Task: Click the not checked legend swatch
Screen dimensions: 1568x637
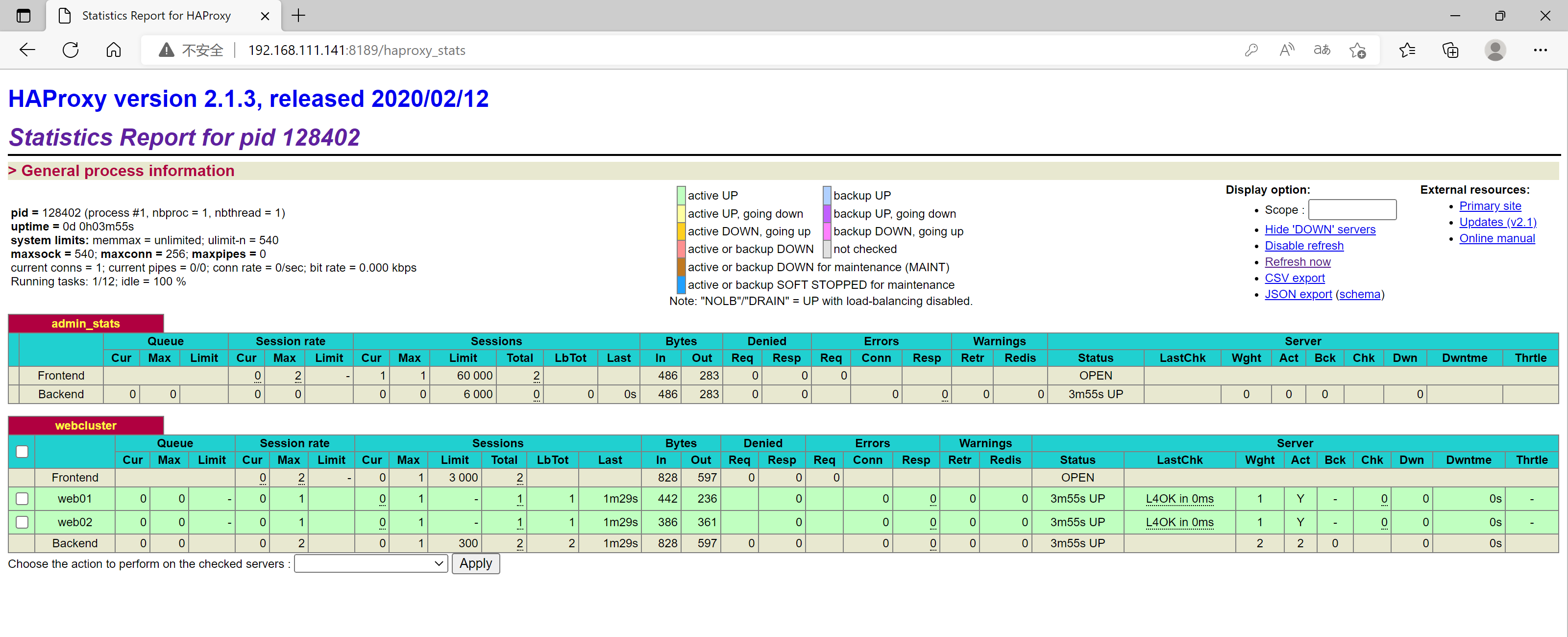Action: (827, 249)
